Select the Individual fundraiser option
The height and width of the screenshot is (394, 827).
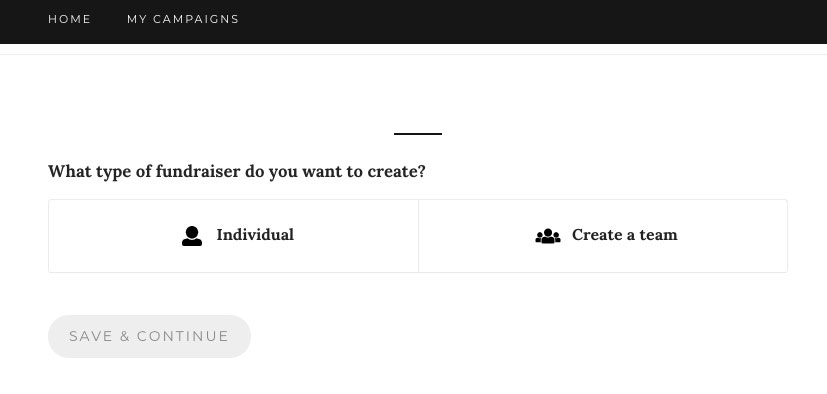coord(233,236)
